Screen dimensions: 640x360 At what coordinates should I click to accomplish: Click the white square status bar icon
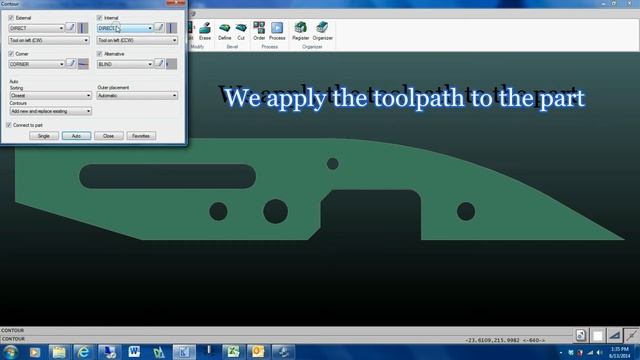tap(598, 336)
